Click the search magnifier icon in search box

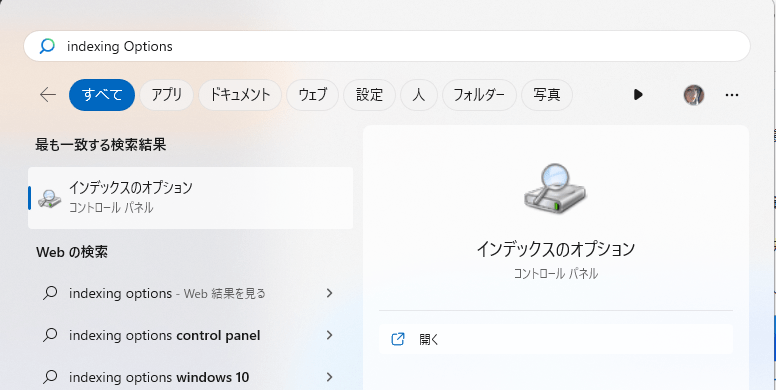(x=47, y=46)
